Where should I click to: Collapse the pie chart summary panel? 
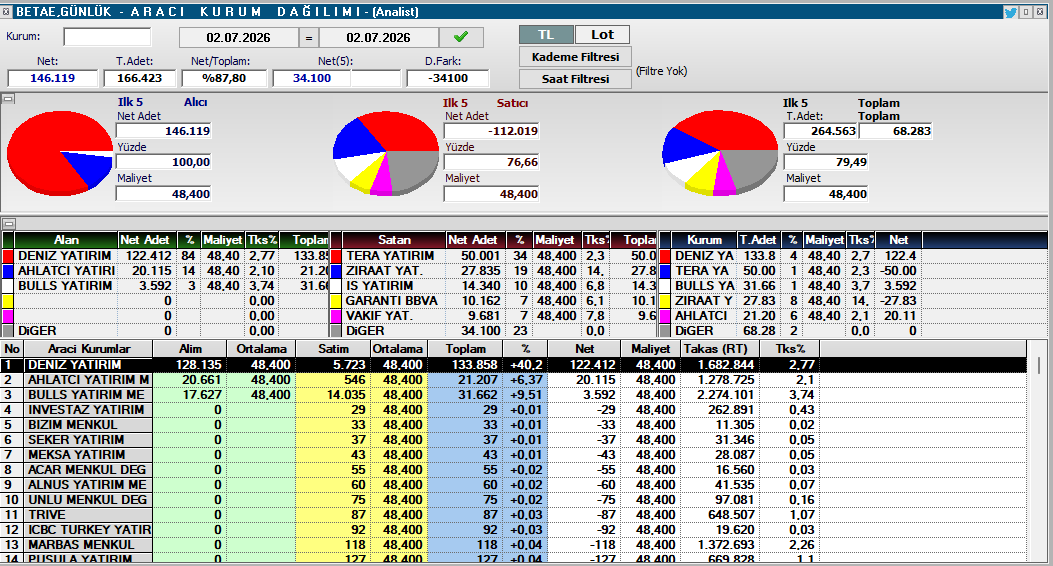[8, 99]
